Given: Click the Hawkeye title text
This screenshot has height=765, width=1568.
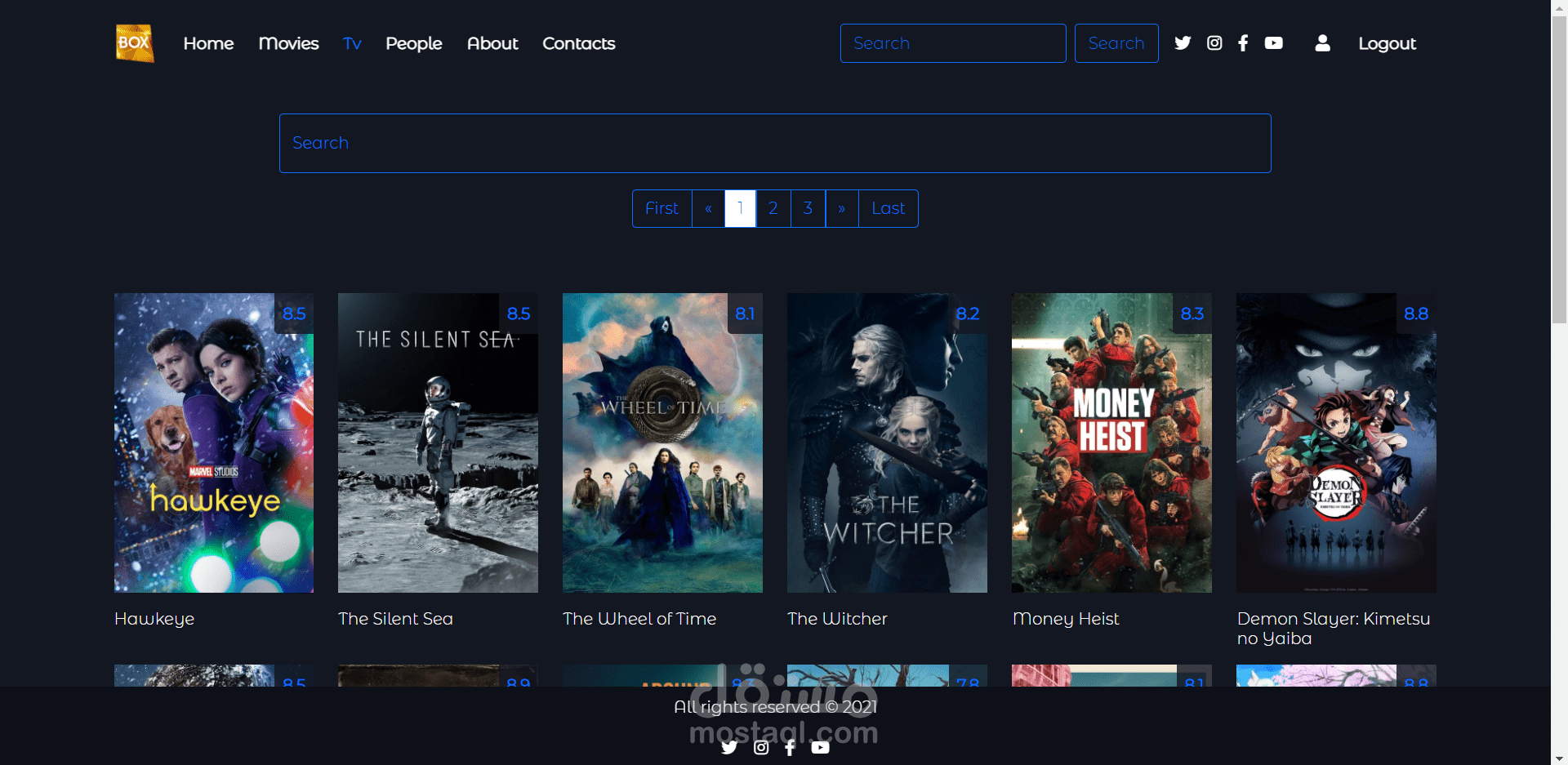Looking at the screenshot, I should tap(154, 619).
